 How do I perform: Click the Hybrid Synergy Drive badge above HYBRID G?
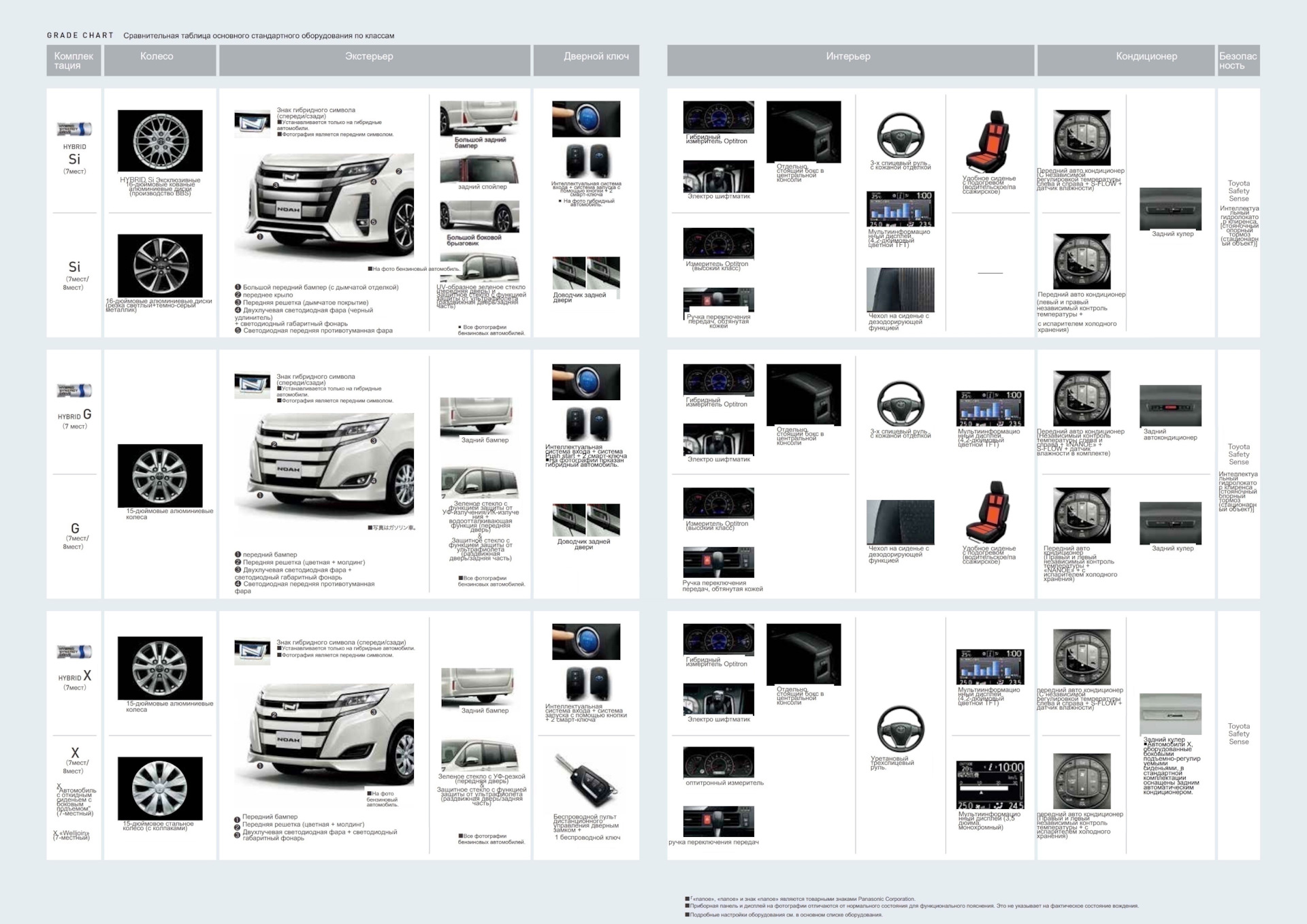pyautogui.click(x=74, y=391)
